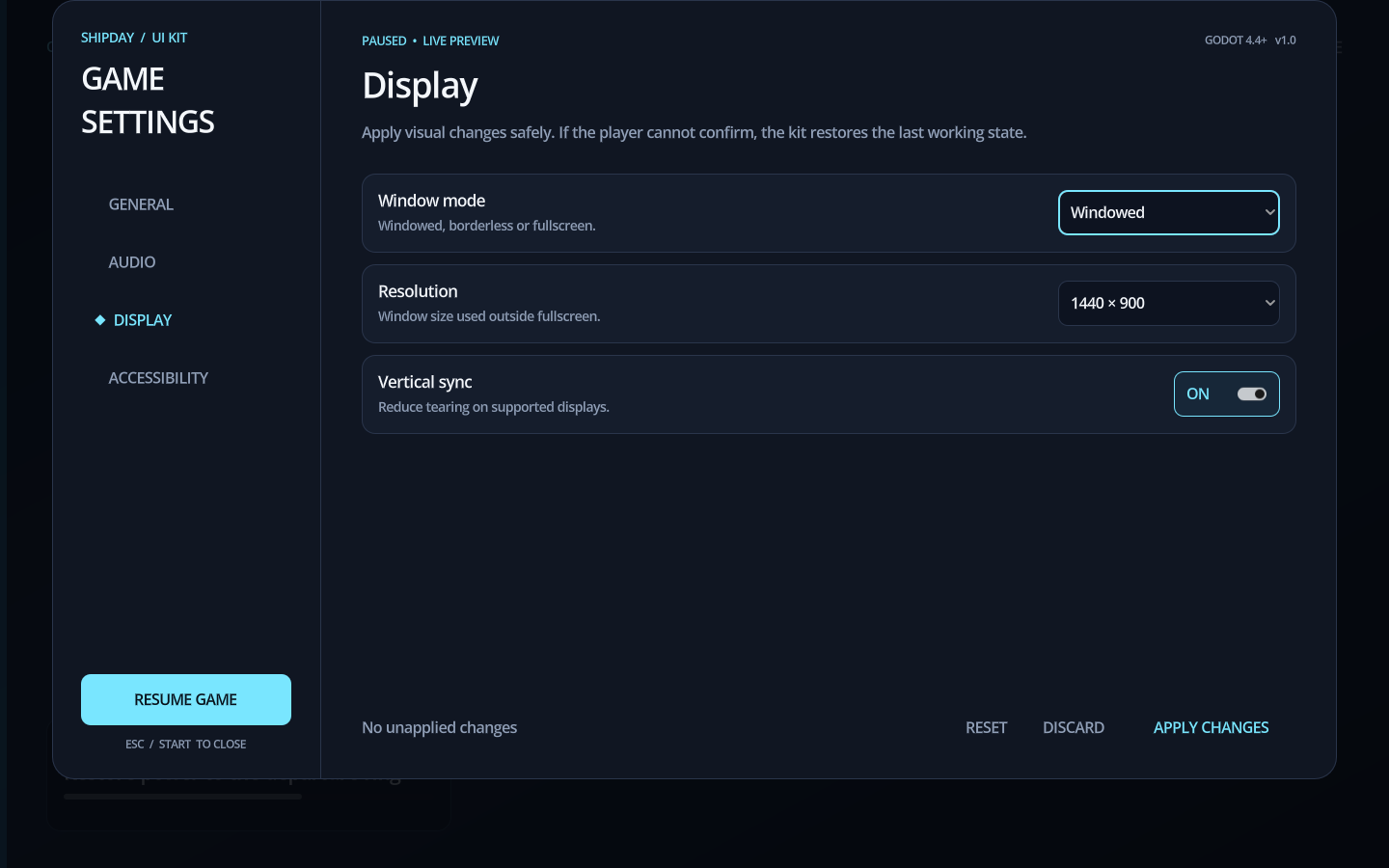Click 'Reduce tearing on supported displays.' description
This screenshot has height=868, width=1389.
point(494,407)
